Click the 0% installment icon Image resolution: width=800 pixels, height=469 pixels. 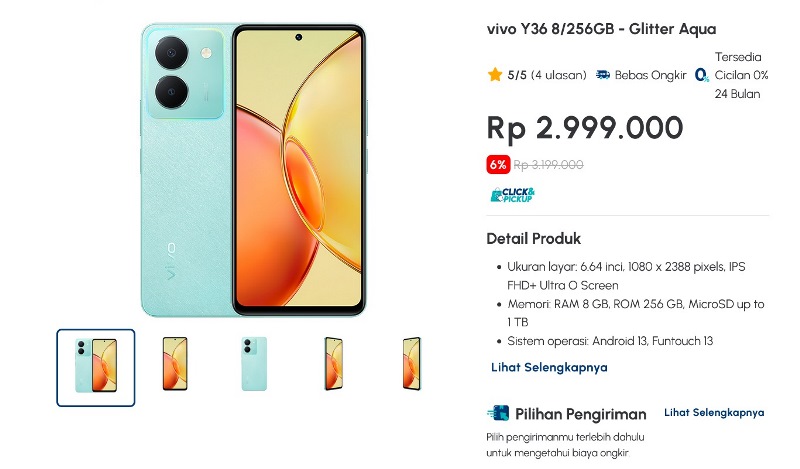click(702, 76)
